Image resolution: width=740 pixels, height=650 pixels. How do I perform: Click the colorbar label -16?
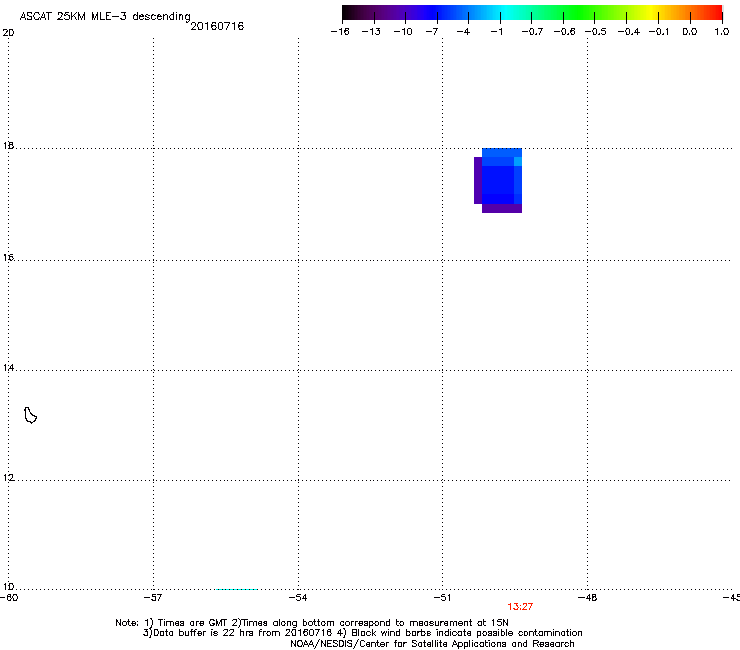[x=340, y=32]
